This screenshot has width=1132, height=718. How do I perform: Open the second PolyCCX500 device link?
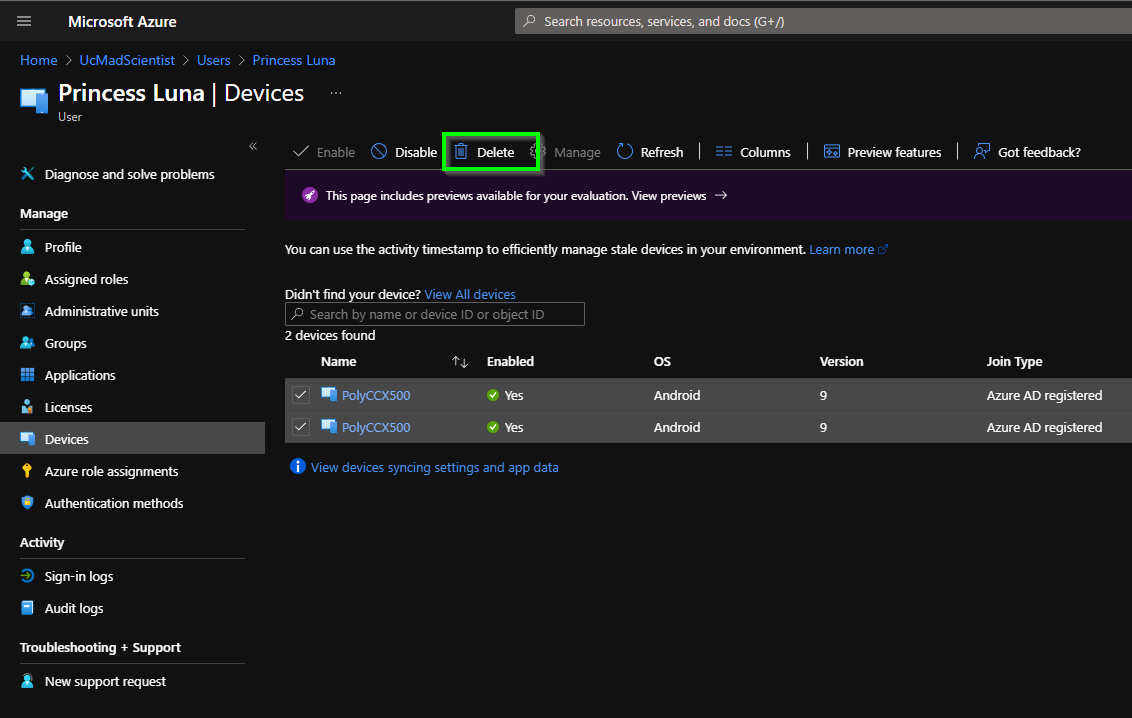click(x=376, y=426)
